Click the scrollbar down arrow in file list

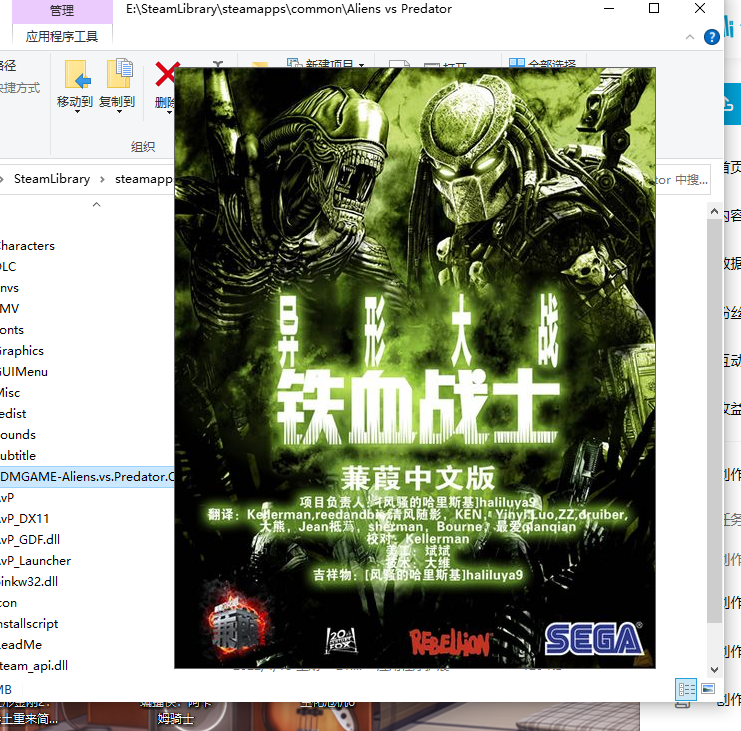pyautogui.click(x=714, y=670)
